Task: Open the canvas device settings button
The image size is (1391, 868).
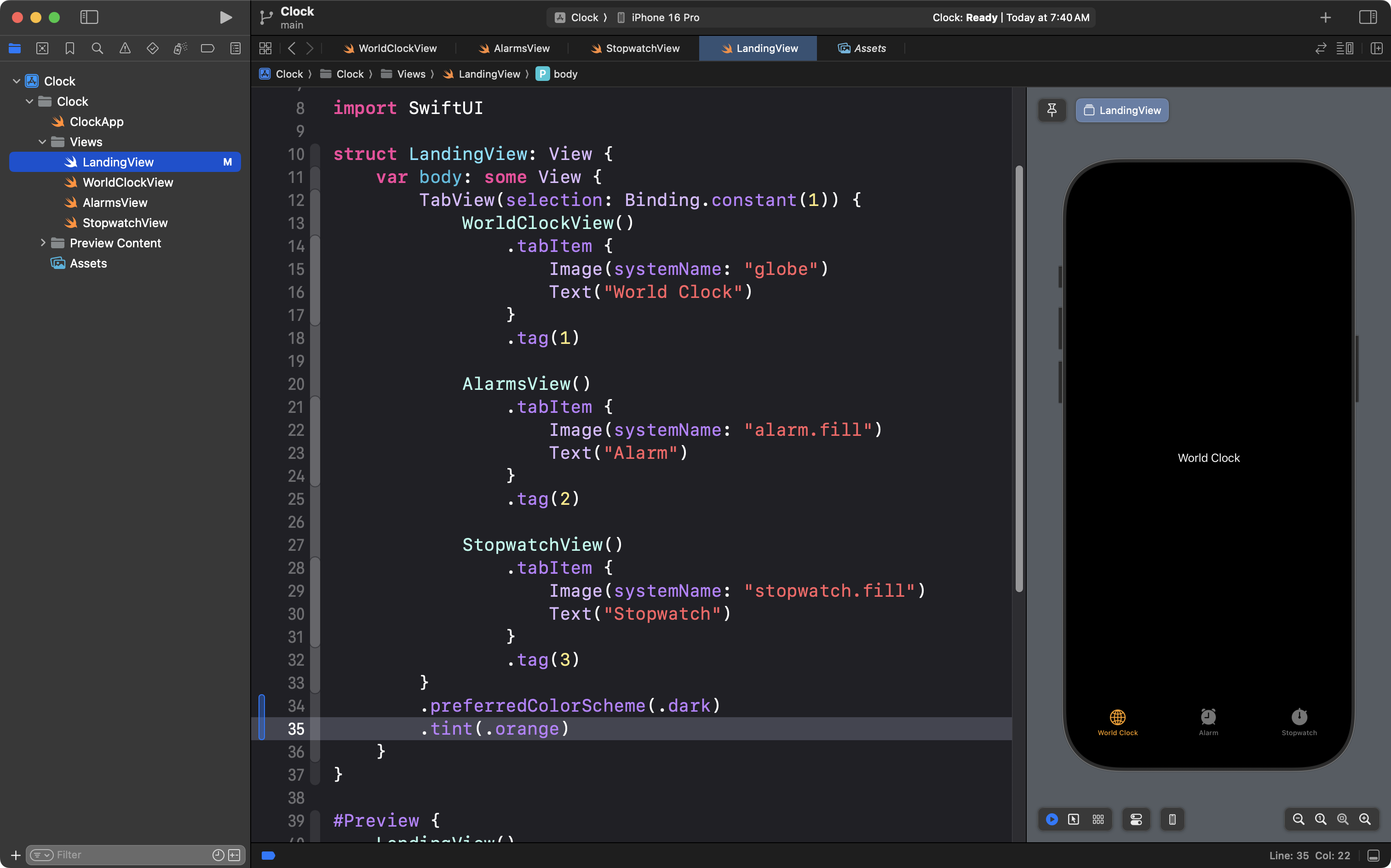Action: tap(1136, 819)
